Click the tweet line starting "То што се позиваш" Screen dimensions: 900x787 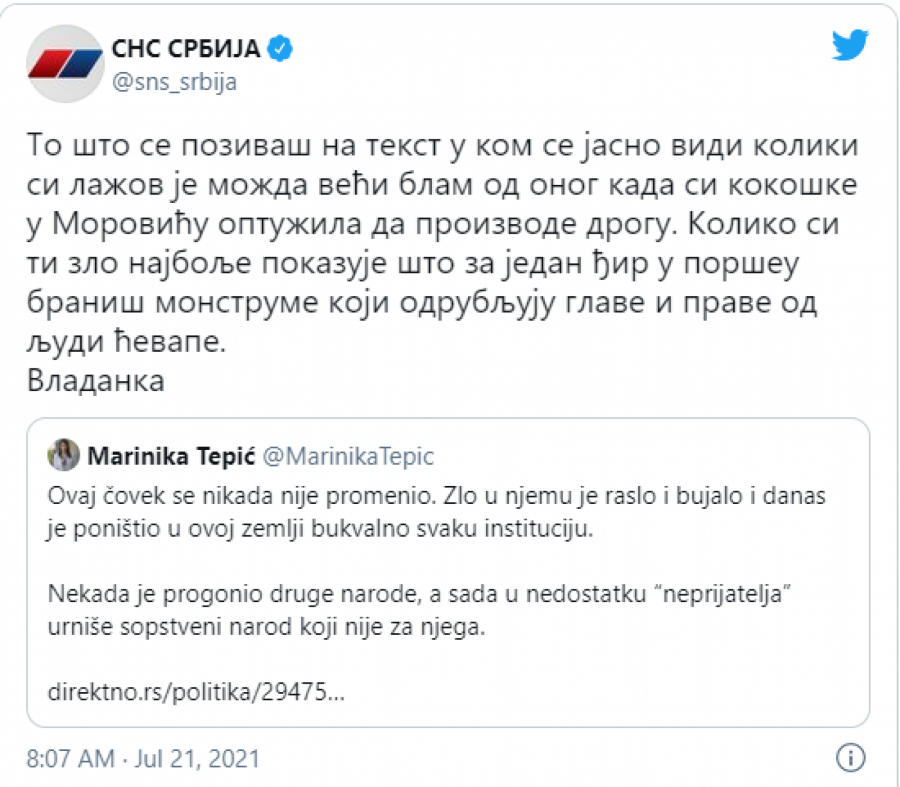point(440,148)
